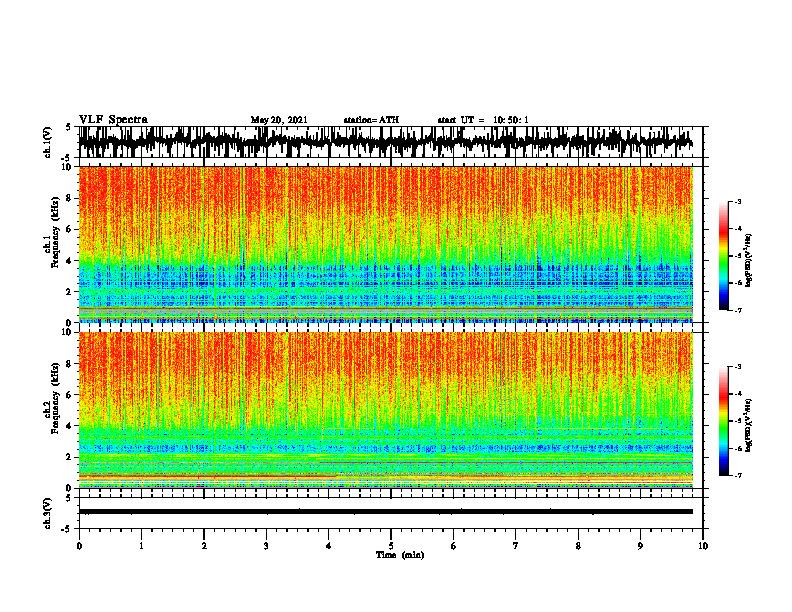
Task: Select the "start UT = 10:50: 1" text
Action: (483, 120)
